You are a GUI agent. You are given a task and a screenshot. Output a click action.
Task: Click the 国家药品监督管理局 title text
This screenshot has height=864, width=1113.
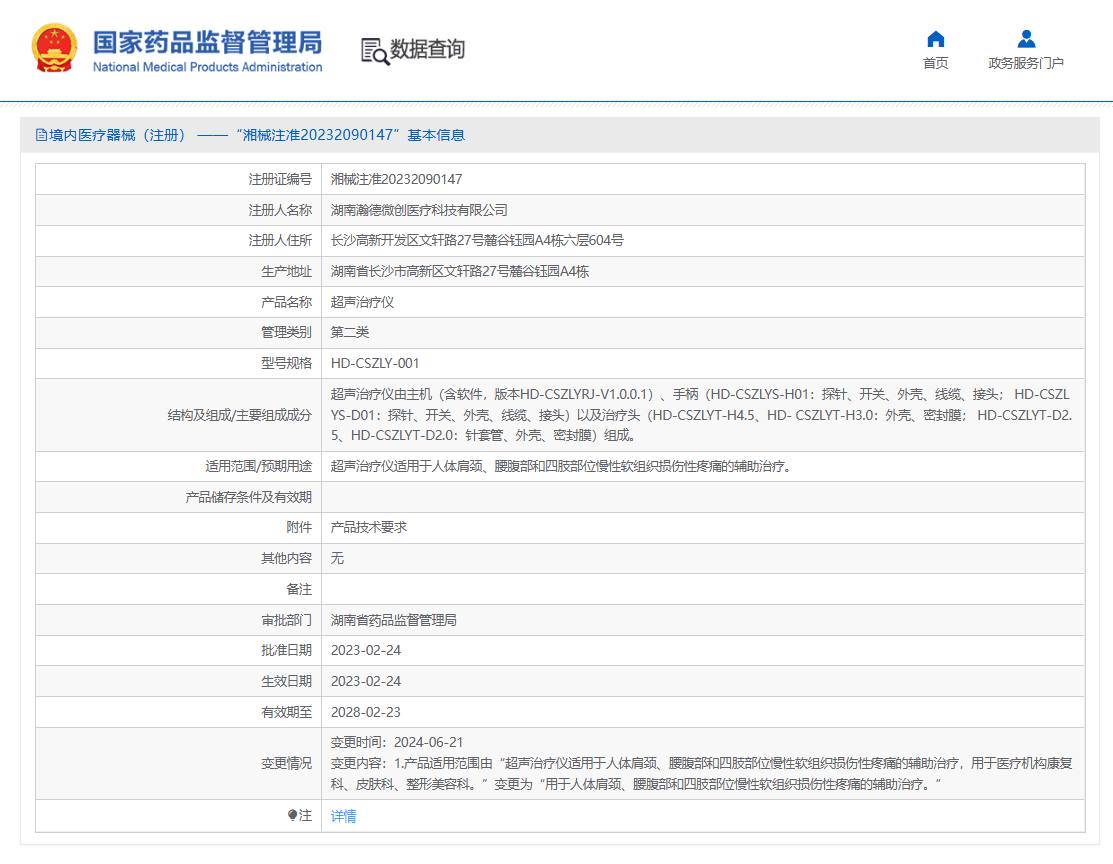(207, 42)
